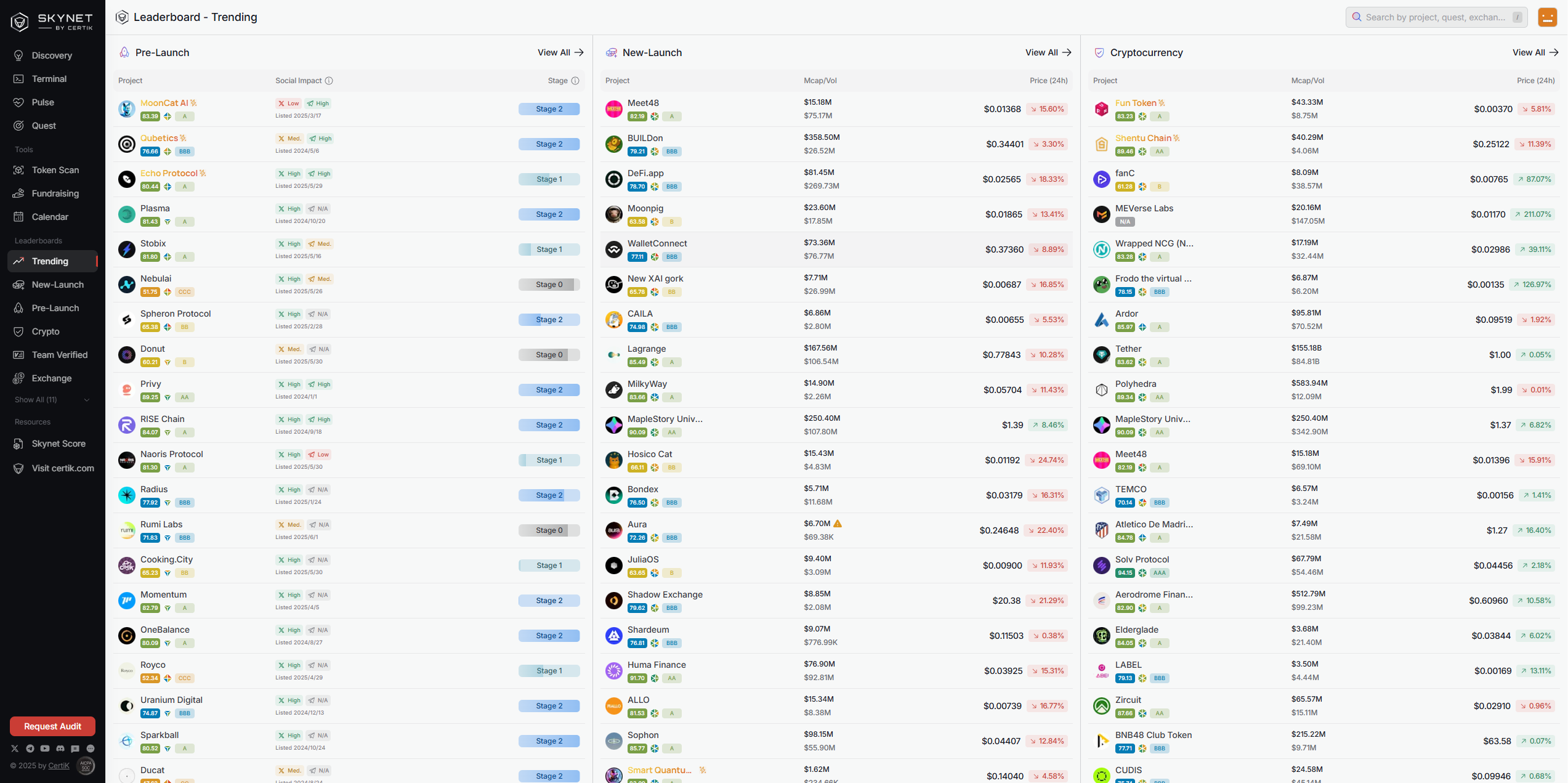
Task: Click the Meet48 logo in New-Launch list
Action: click(614, 109)
